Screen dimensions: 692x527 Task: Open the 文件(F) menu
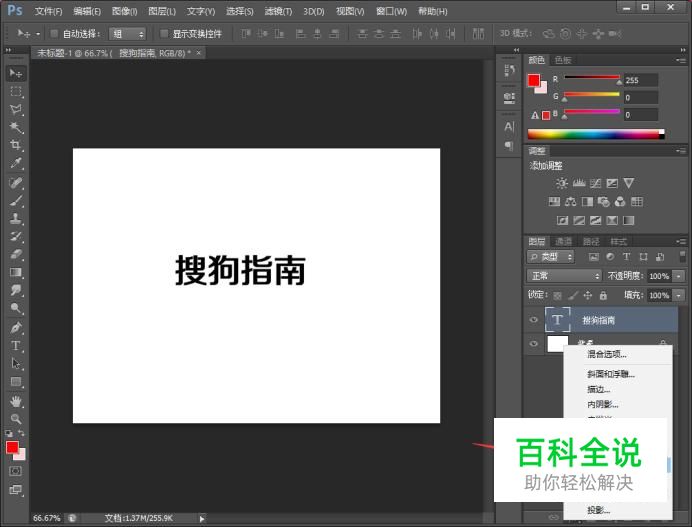coord(48,11)
